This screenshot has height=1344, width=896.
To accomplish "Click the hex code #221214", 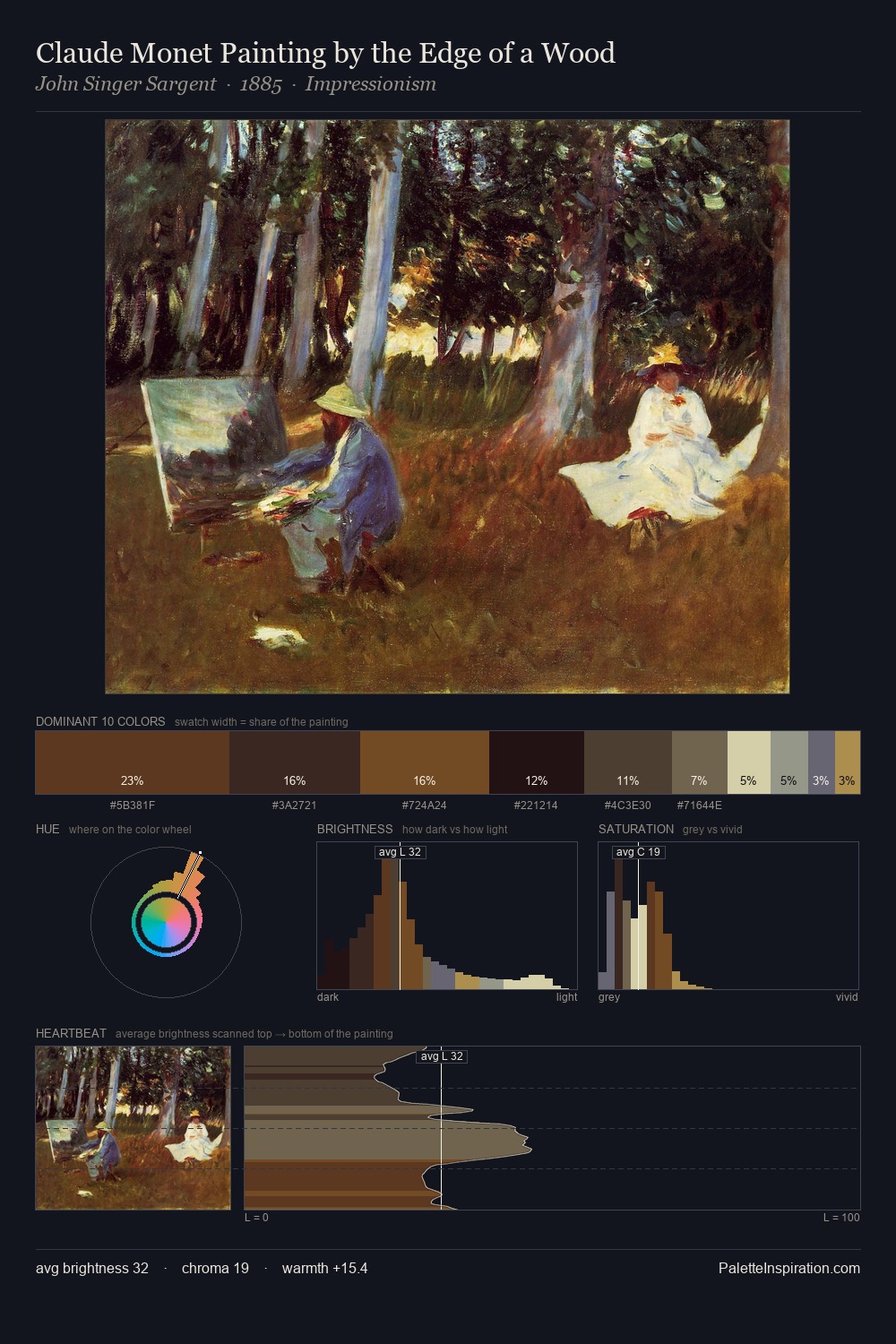I will pyautogui.click(x=537, y=805).
